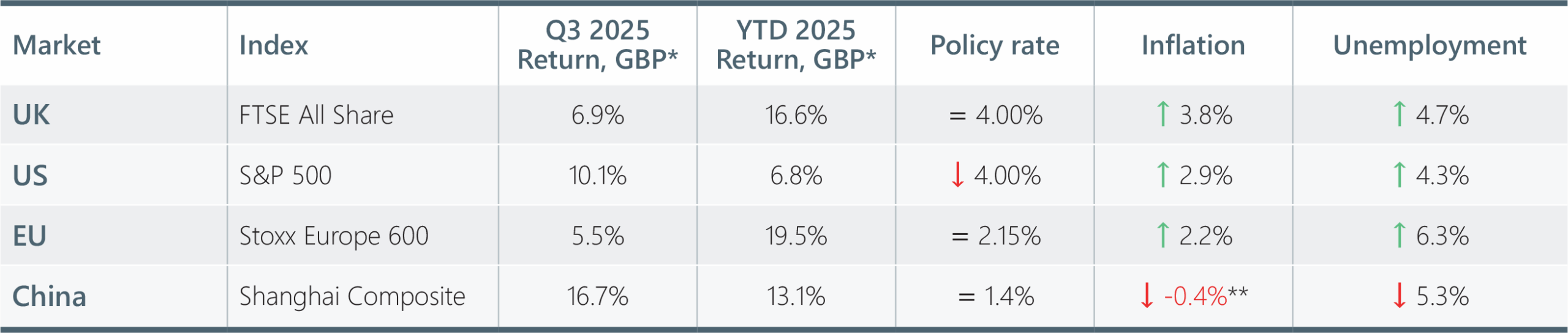
Task: Select the FTSE All Share index cell
Action: click(x=316, y=115)
